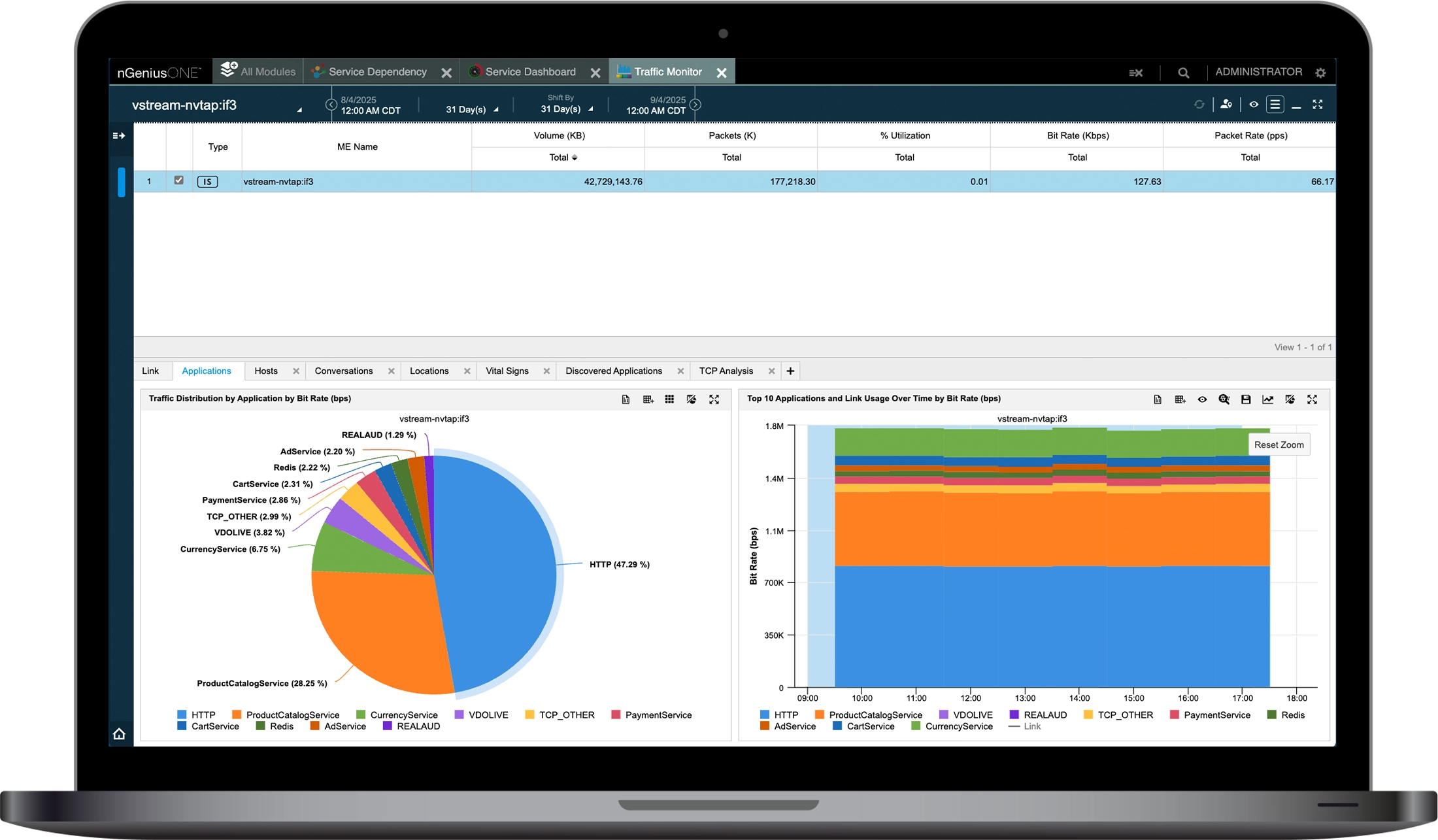The height and width of the screenshot is (840, 1438).
Task: Open the vstream-nvtap:if3 data source dropdown
Action: point(299,109)
